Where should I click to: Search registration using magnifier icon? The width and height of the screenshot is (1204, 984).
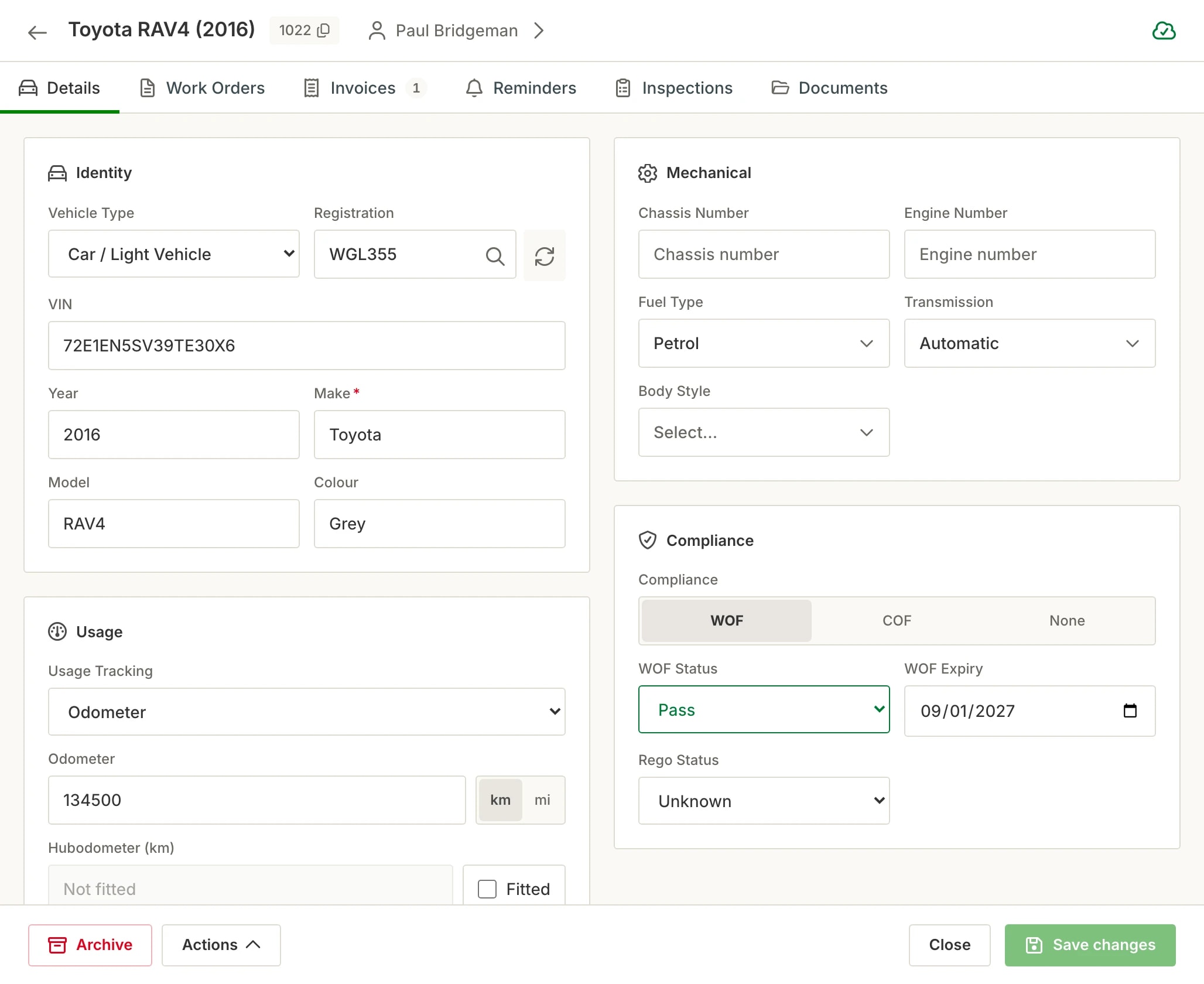tap(495, 255)
